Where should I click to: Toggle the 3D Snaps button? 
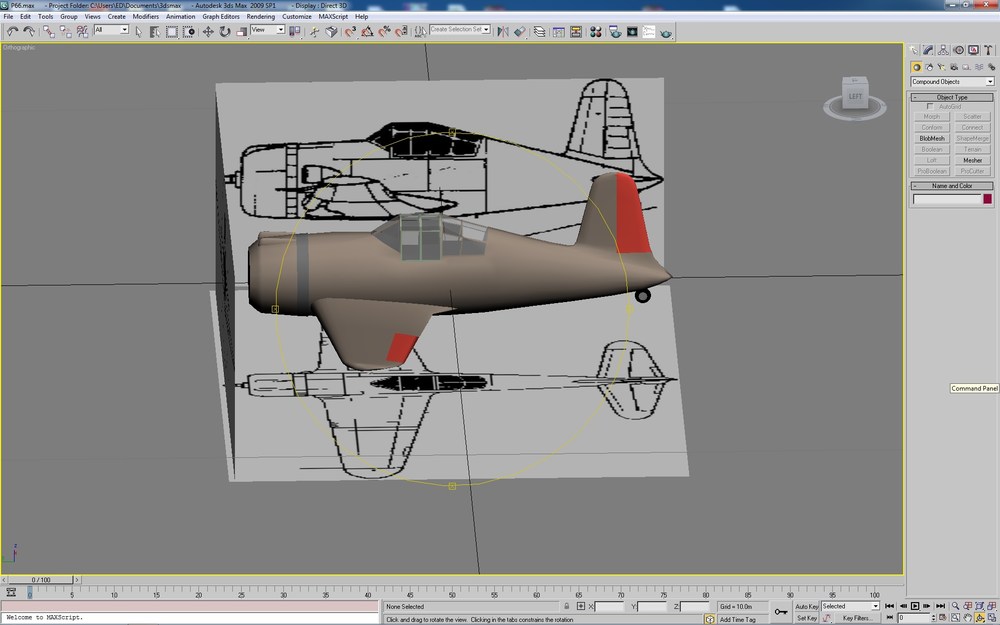point(350,31)
